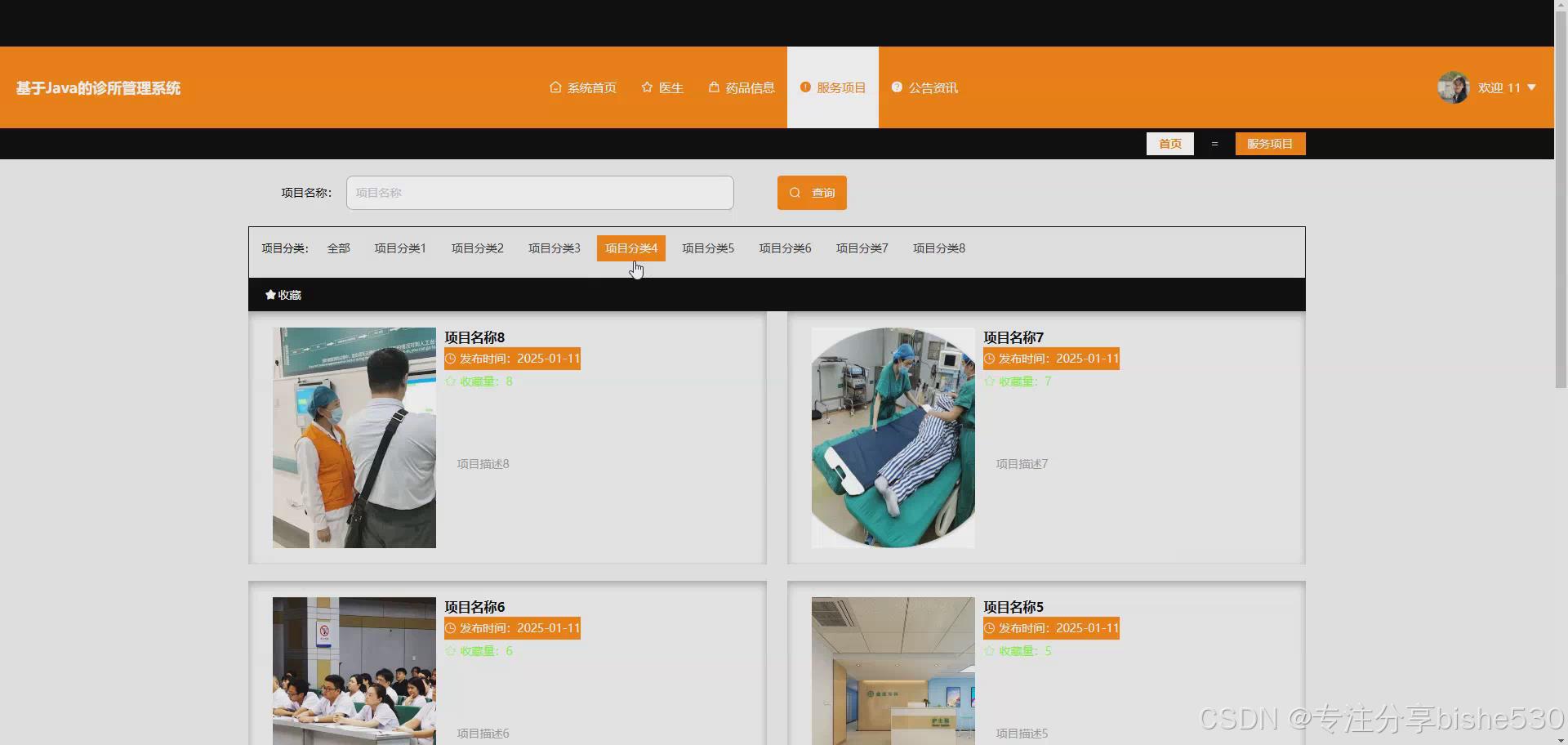
Task: Click the star icon beside 收藏量: 6
Action: [450, 651]
